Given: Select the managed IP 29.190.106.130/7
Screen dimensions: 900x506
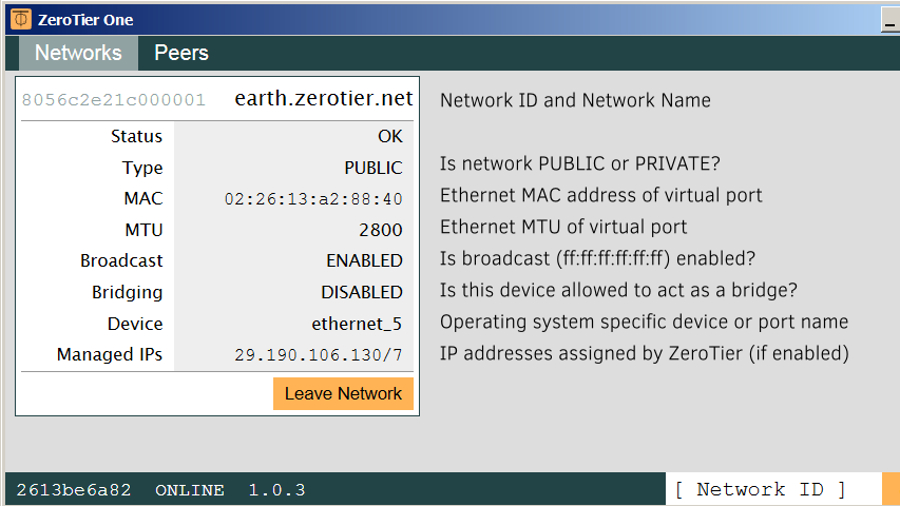Looking at the screenshot, I should pyautogui.click(x=318, y=355).
